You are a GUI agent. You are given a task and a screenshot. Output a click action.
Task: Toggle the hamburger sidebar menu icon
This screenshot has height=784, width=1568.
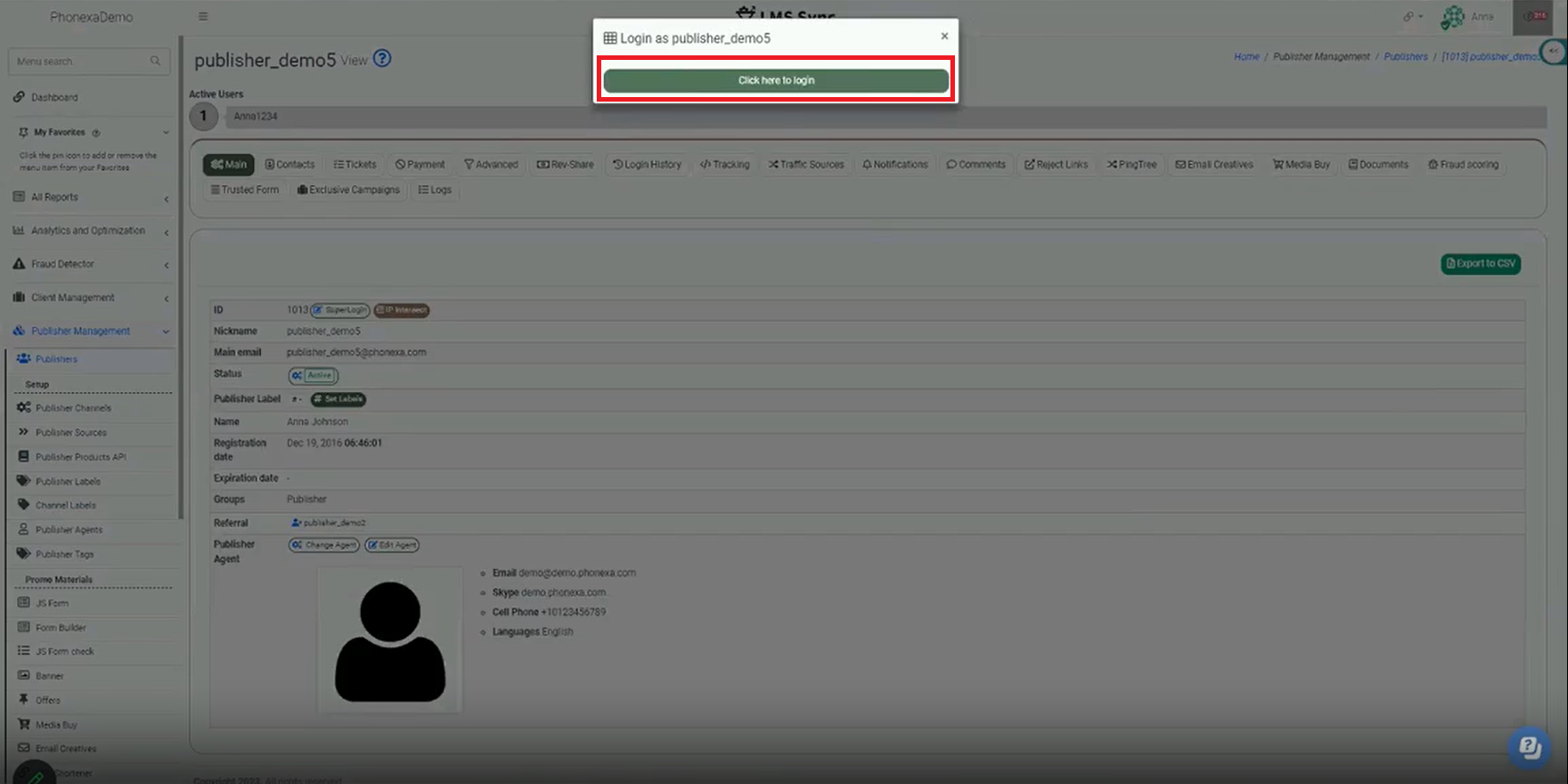203,16
